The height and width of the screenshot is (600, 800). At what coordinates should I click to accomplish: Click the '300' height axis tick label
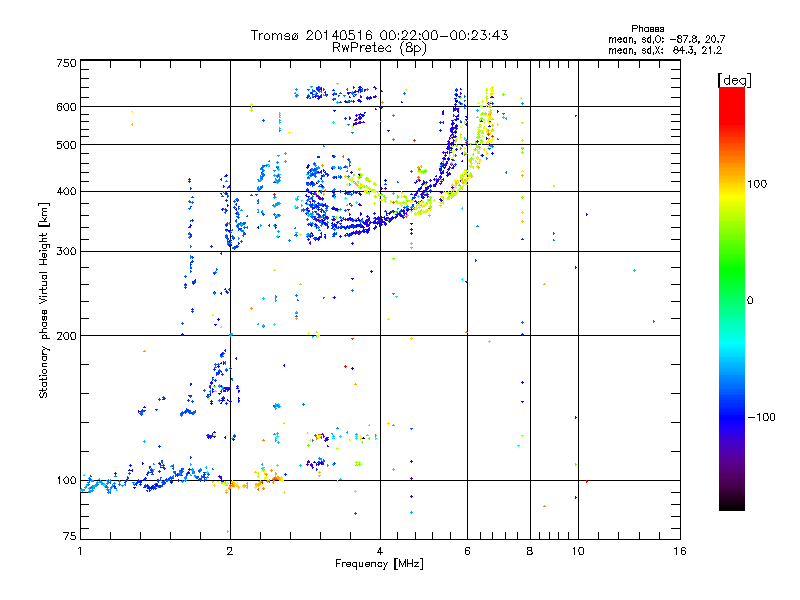pyautogui.click(x=66, y=252)
